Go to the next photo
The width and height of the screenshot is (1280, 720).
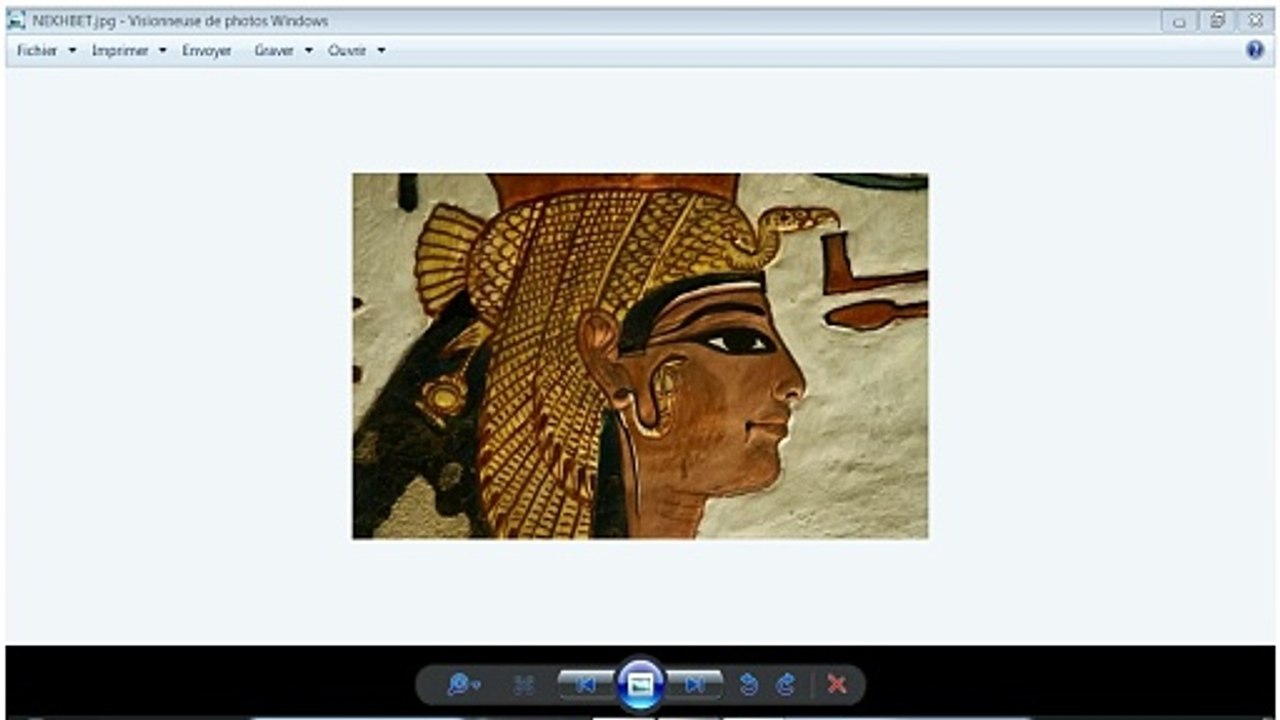click(x=695, y=684)
